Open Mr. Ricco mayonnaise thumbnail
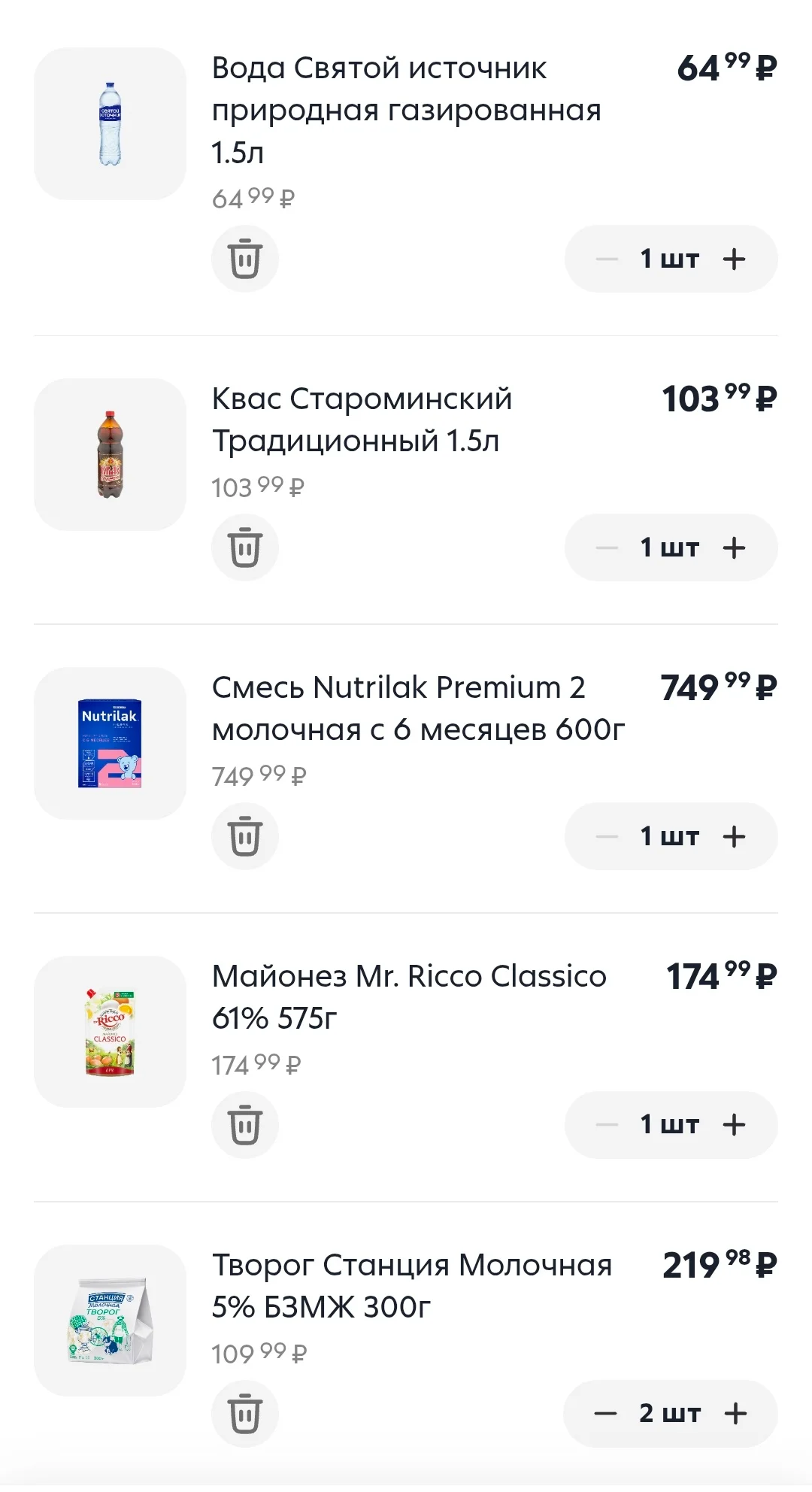 click(110, 1032)
